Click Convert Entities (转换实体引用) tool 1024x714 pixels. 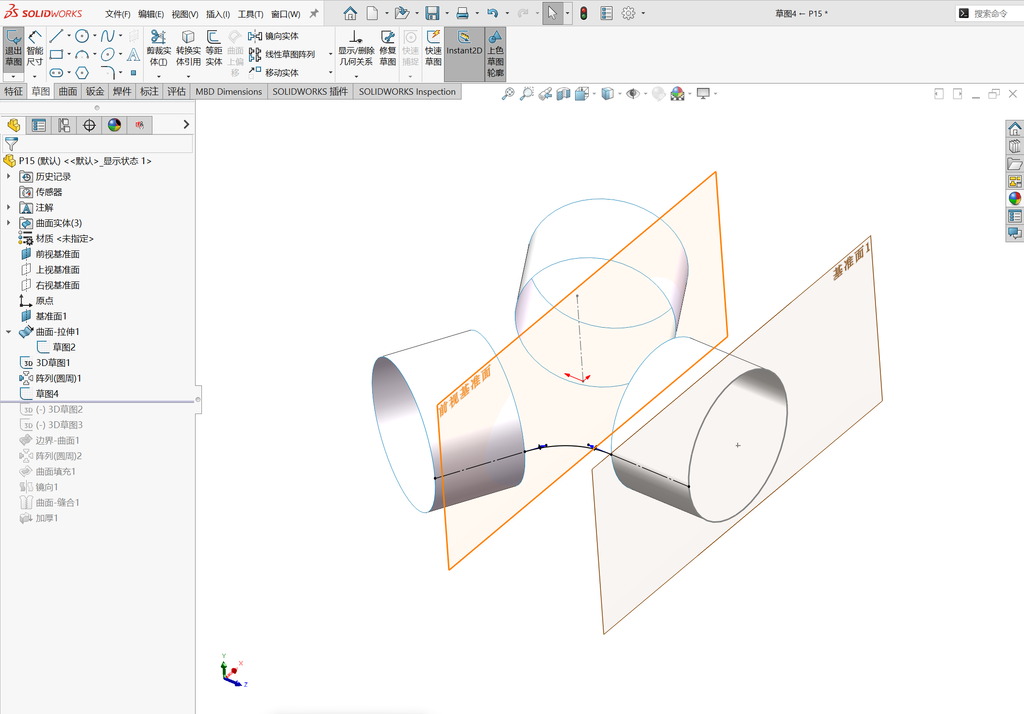tap(188, 48)
